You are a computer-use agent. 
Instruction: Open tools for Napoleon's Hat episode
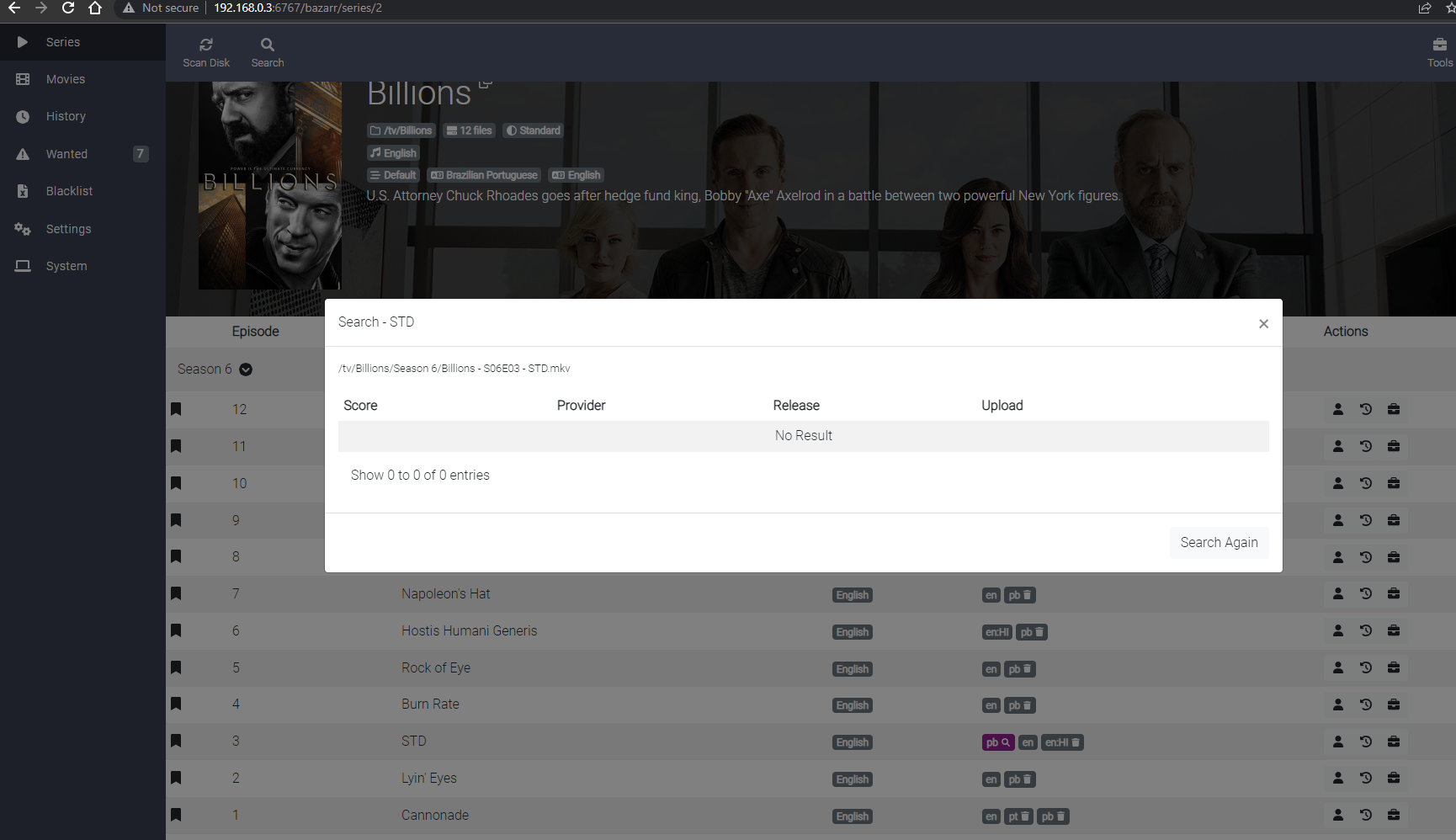(1394, 593)
